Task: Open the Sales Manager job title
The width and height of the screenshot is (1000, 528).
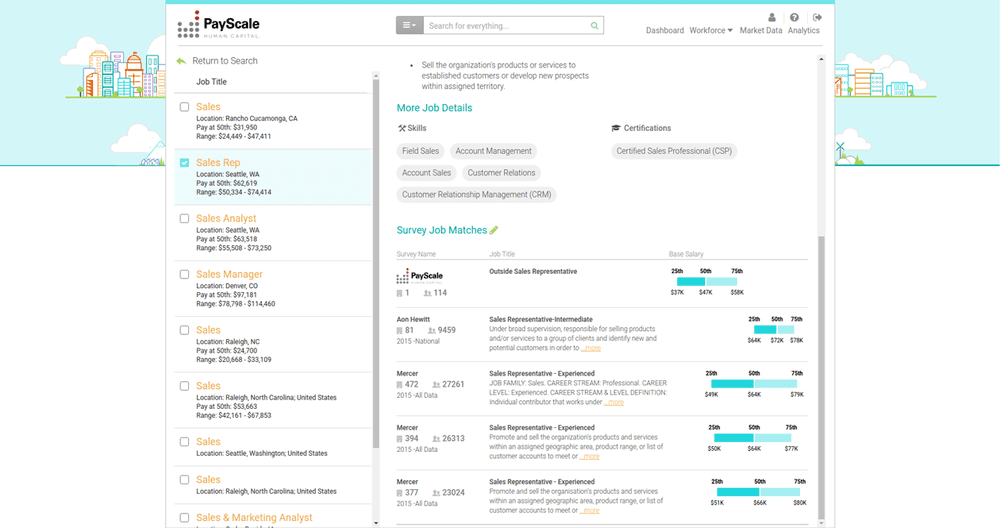Action: click(x=230, y=274)
